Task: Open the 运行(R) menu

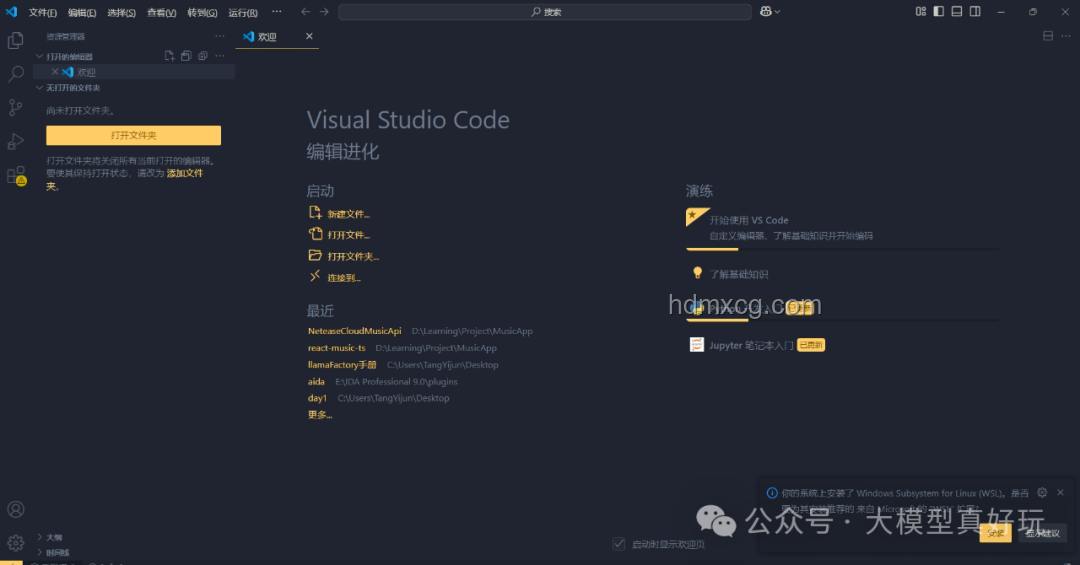Action: pos(242,12)
